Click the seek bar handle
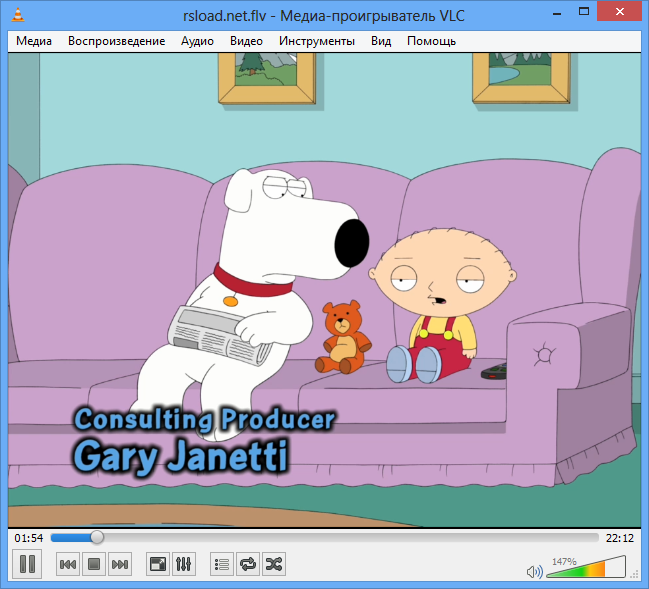Image resolution: width=649 pixels, height=589 pixels. coord(97,537)
